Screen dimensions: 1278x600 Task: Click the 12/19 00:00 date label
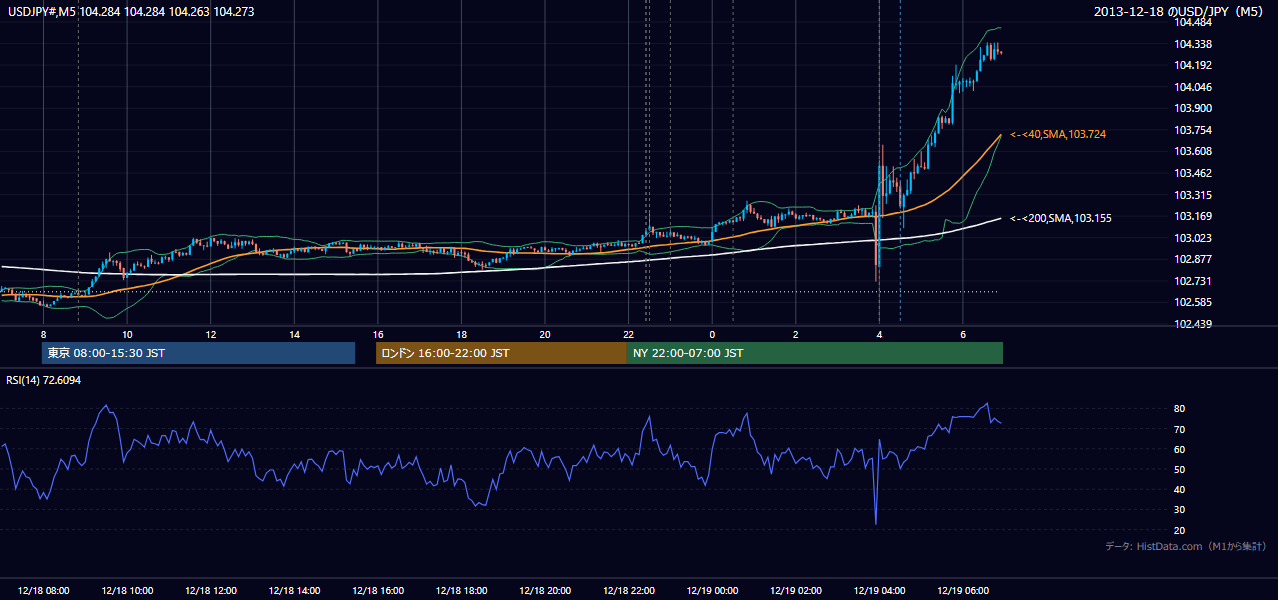[711, 591]
